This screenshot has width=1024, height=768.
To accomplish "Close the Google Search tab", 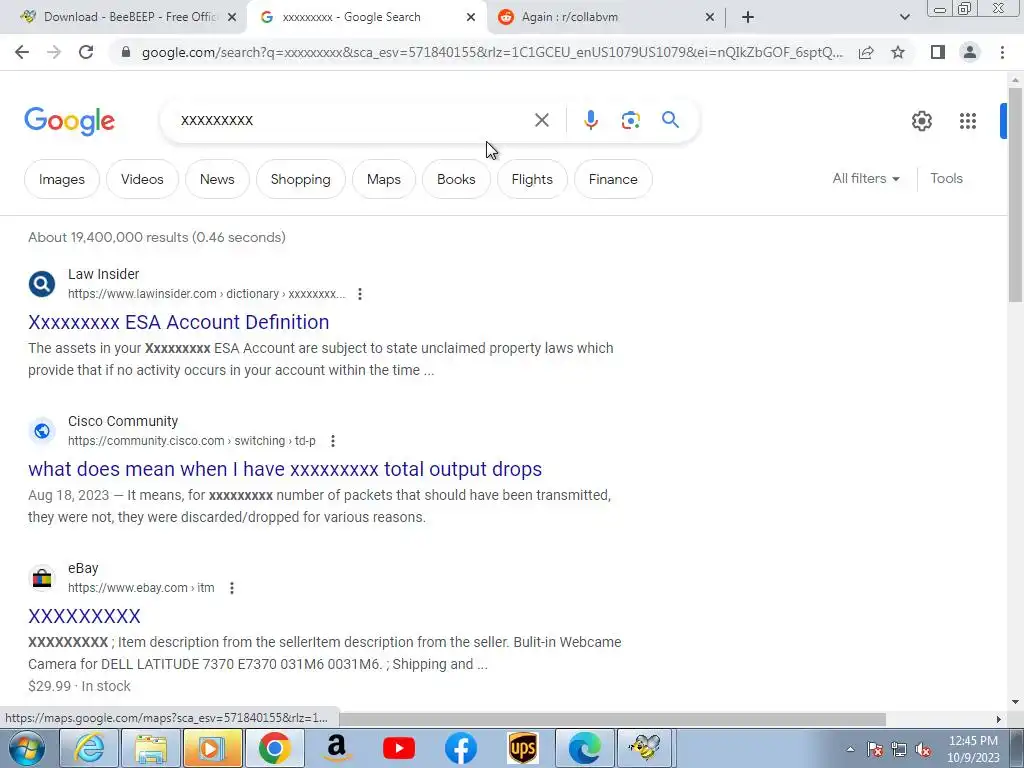I will (x=471, y=17).
